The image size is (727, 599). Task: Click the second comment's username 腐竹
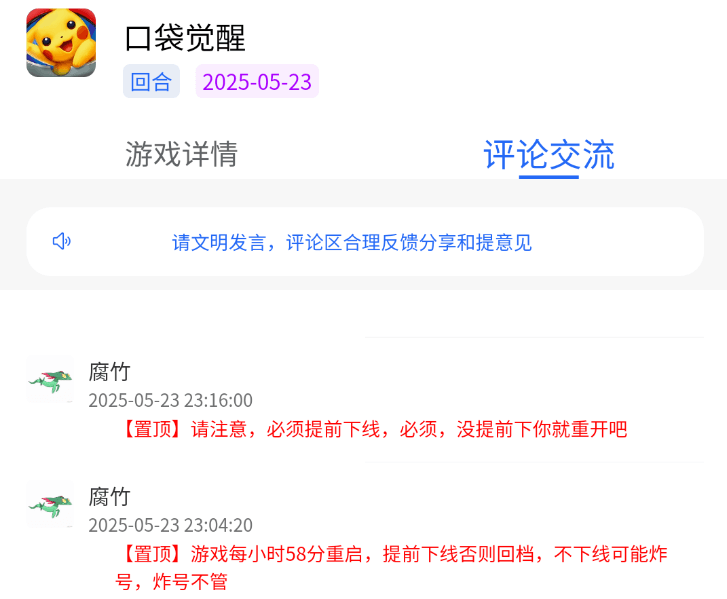[x=109, y=497]
